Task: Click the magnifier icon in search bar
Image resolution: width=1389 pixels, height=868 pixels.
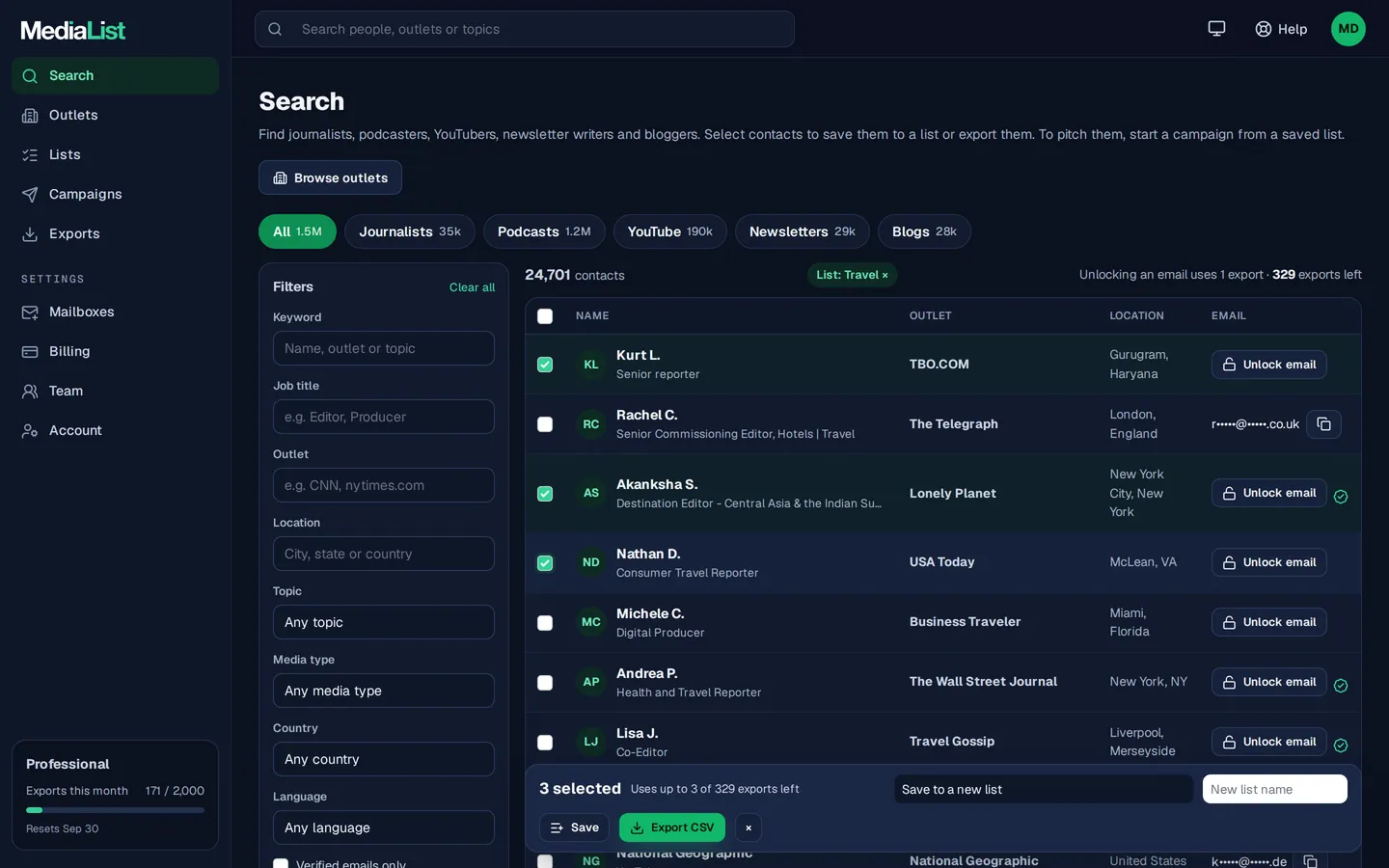Action: coord(275,29)
